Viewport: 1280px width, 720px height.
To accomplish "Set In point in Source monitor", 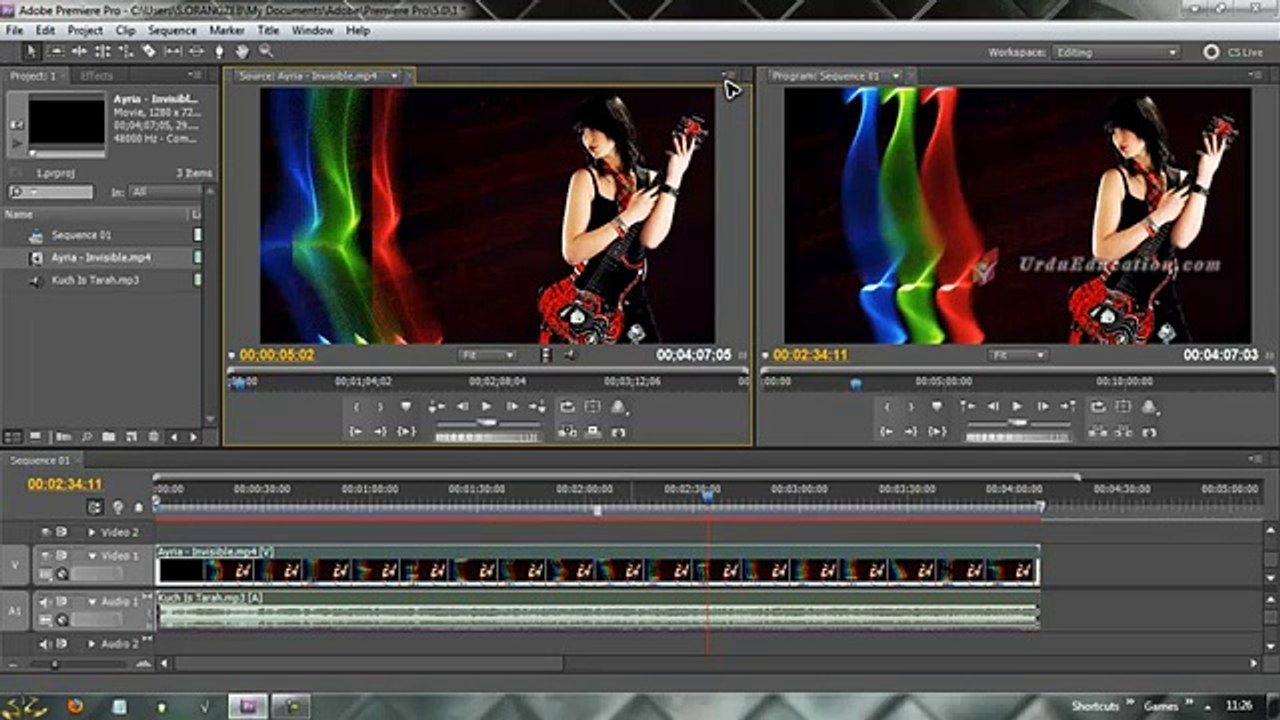I will 355,406.
